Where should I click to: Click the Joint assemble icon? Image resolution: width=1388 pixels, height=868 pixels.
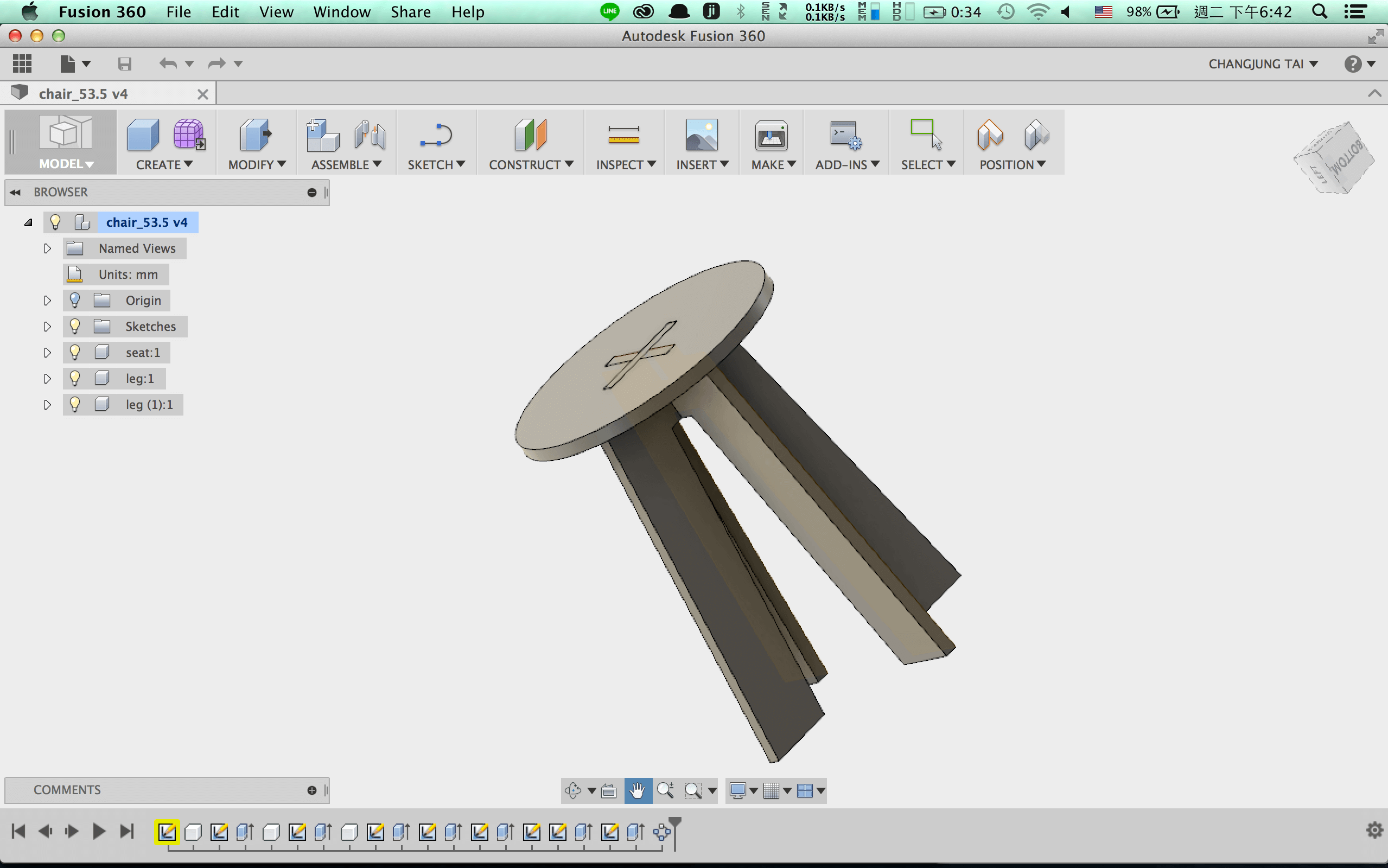370,136
